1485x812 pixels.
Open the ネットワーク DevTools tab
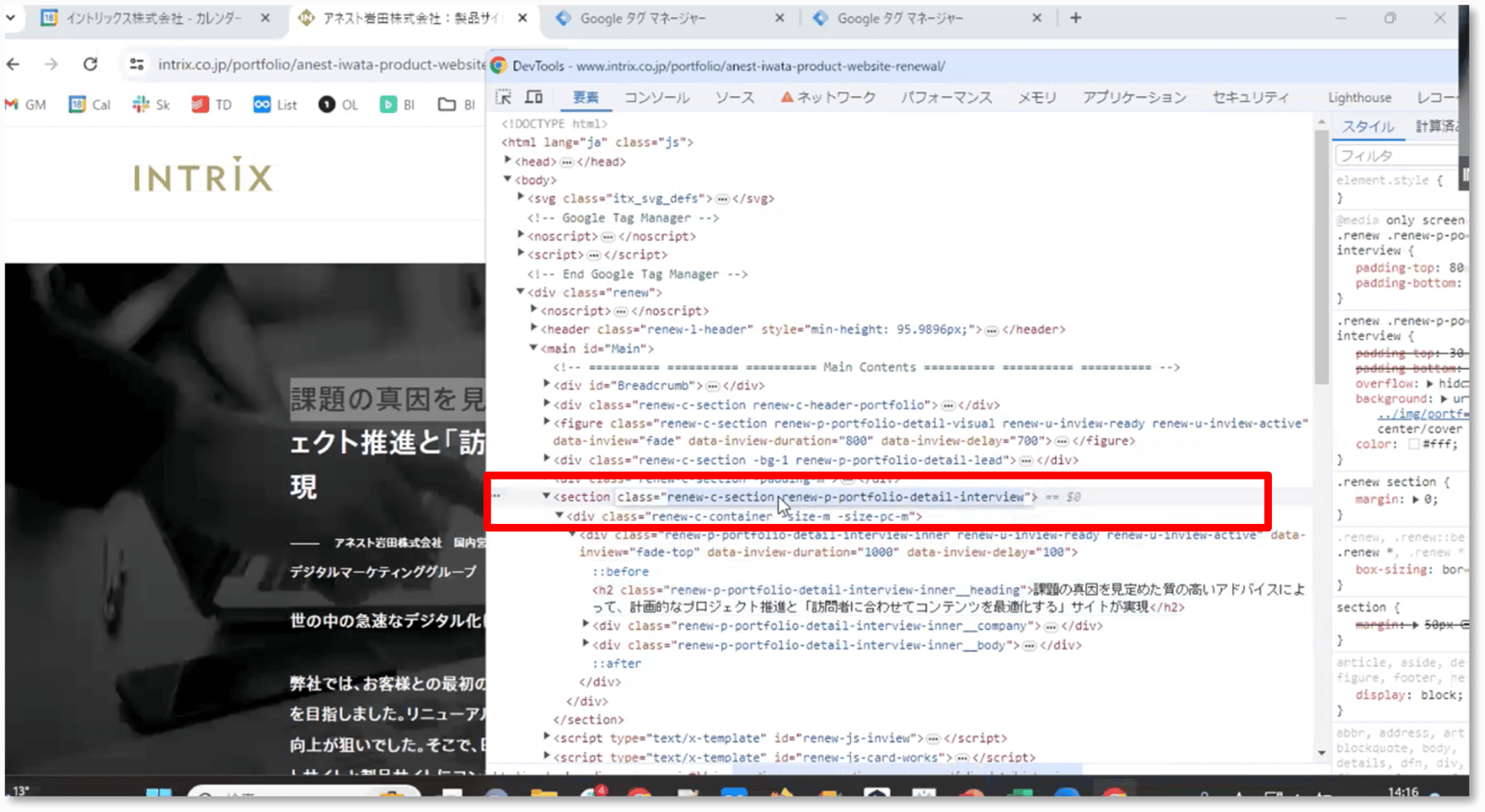[828, 97]
